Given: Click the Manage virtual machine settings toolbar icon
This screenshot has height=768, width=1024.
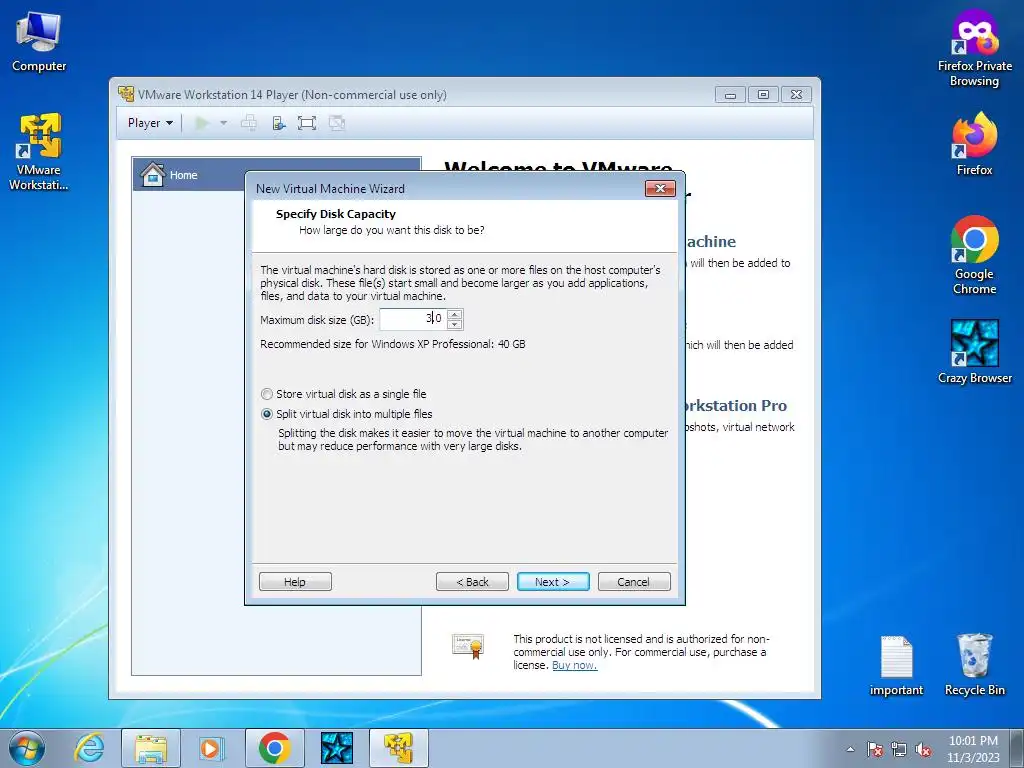Looking at the screenshot, I should click(279, 123).
